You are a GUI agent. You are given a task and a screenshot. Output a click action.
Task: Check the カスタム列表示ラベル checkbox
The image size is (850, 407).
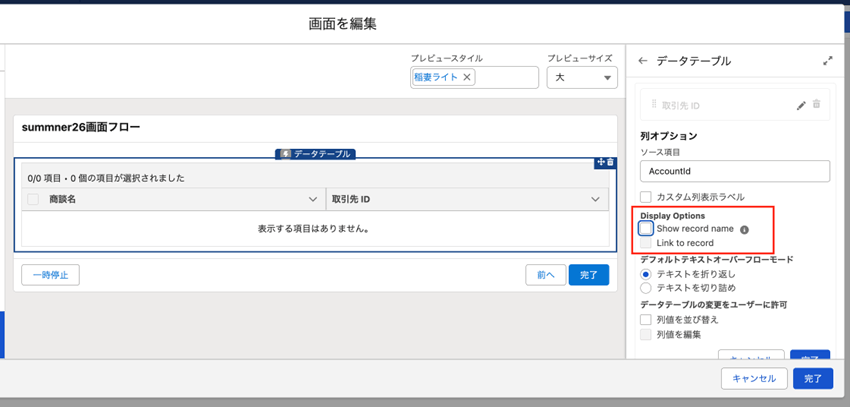tap(646, 197)
